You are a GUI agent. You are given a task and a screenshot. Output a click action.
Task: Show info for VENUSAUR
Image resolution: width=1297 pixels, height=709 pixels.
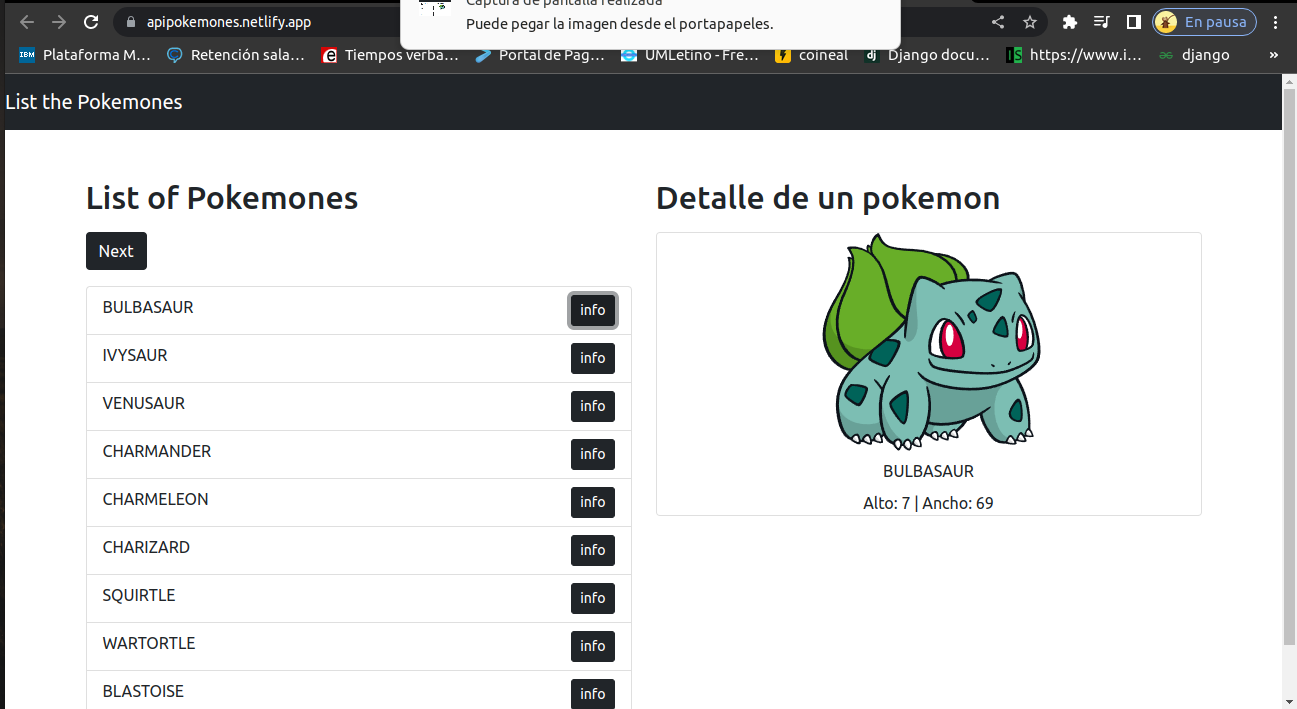[x=593, y=406]
